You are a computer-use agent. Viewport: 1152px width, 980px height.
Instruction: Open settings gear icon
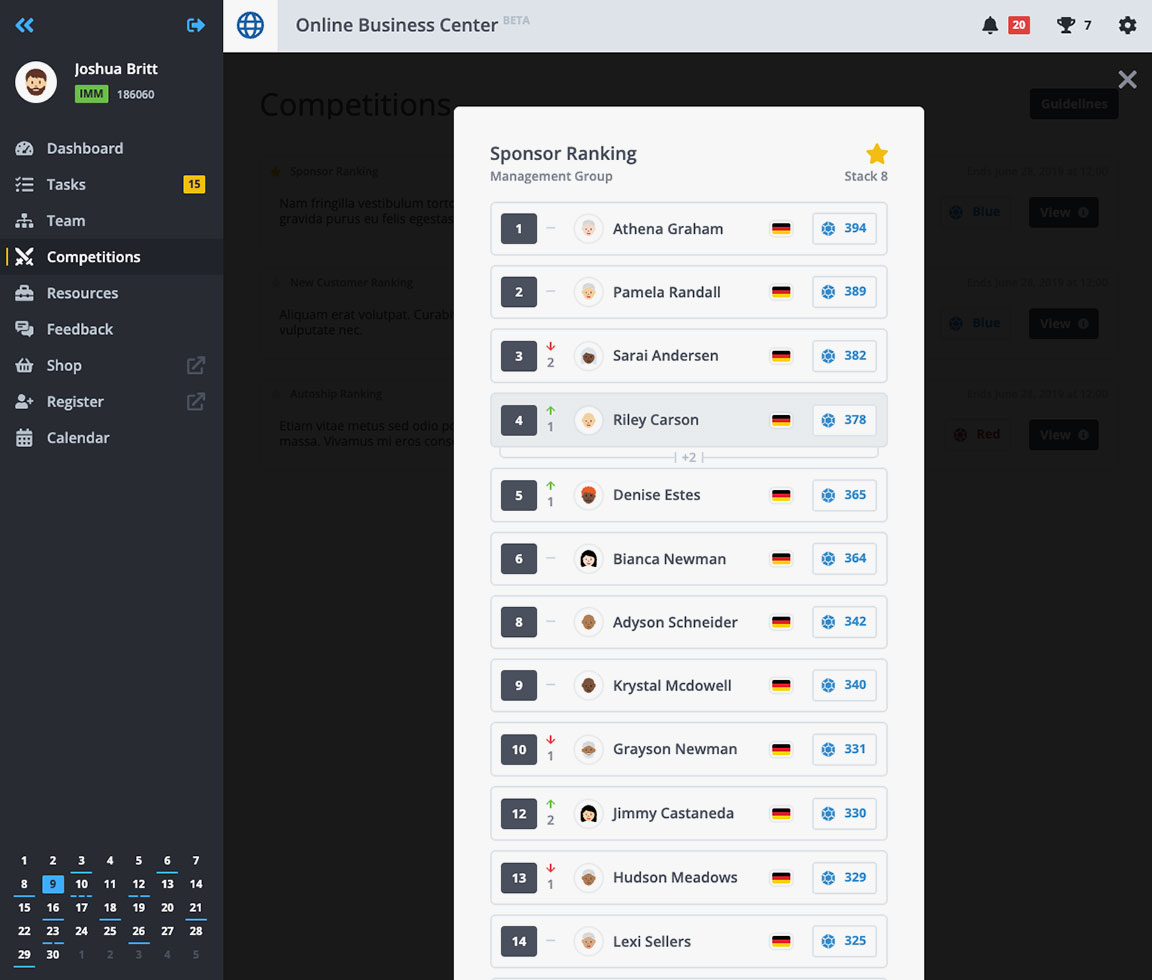click(1127, 26)
